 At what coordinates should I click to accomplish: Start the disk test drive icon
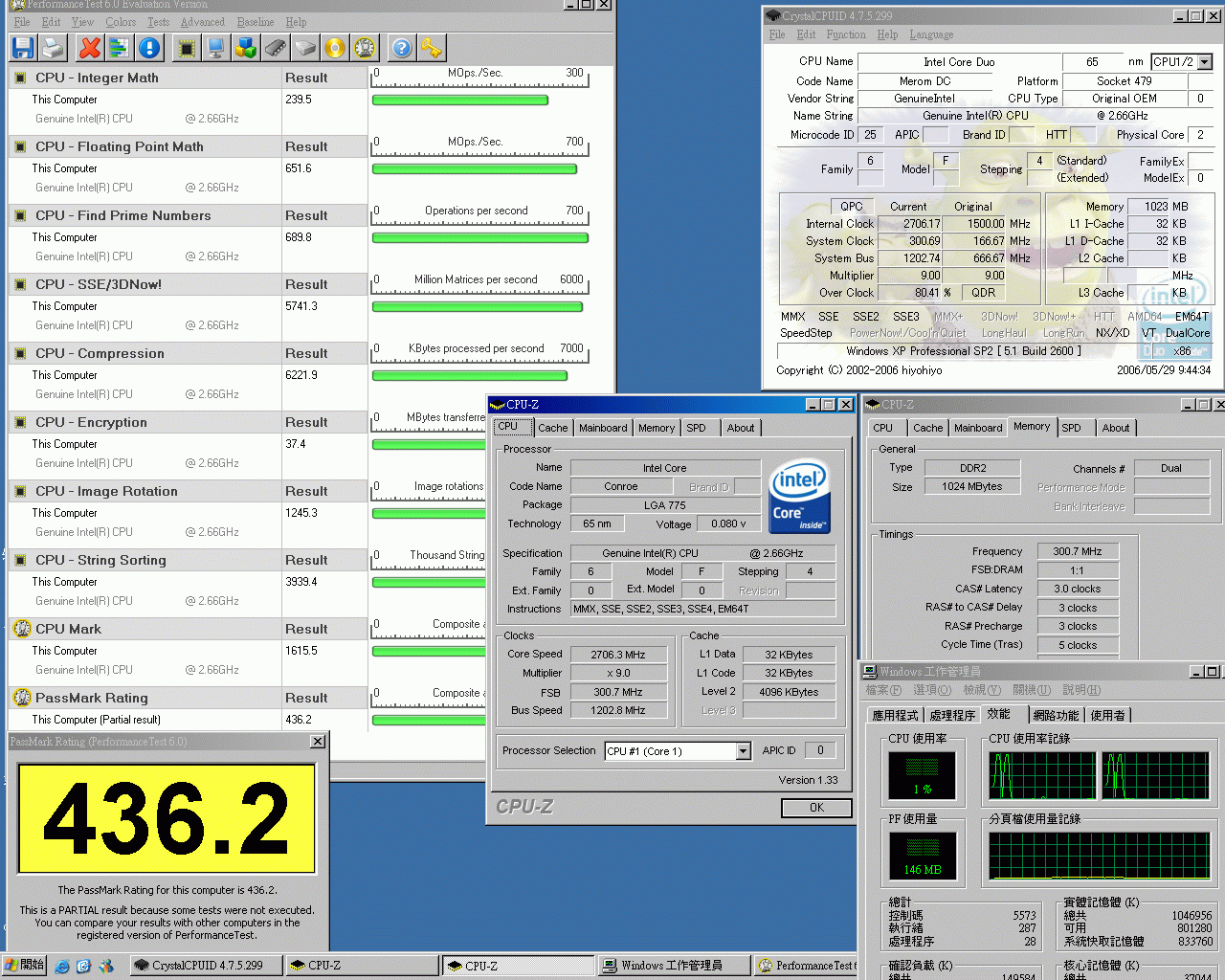pos(304,48)
